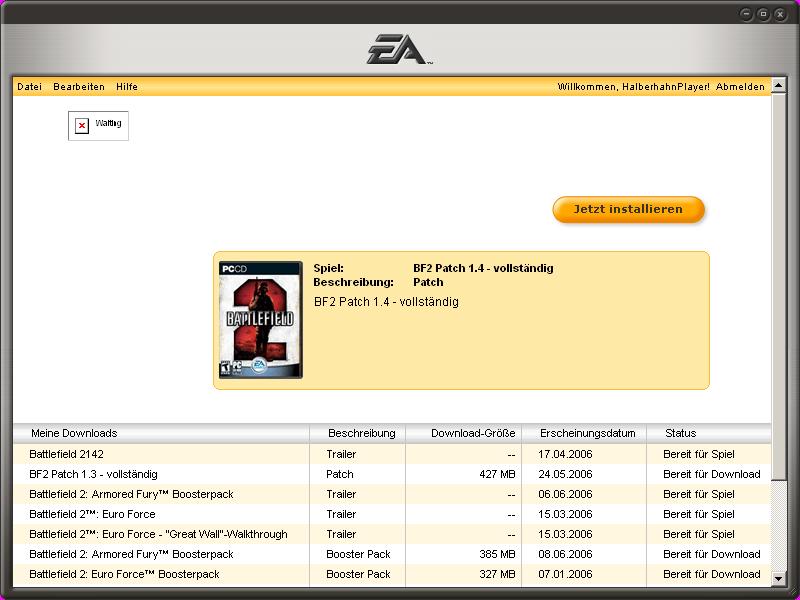Click the Battlefield 2 box art thumbnail
This screenshot has width=800, height=600.
pyautogui.click(x=260, y=320)
